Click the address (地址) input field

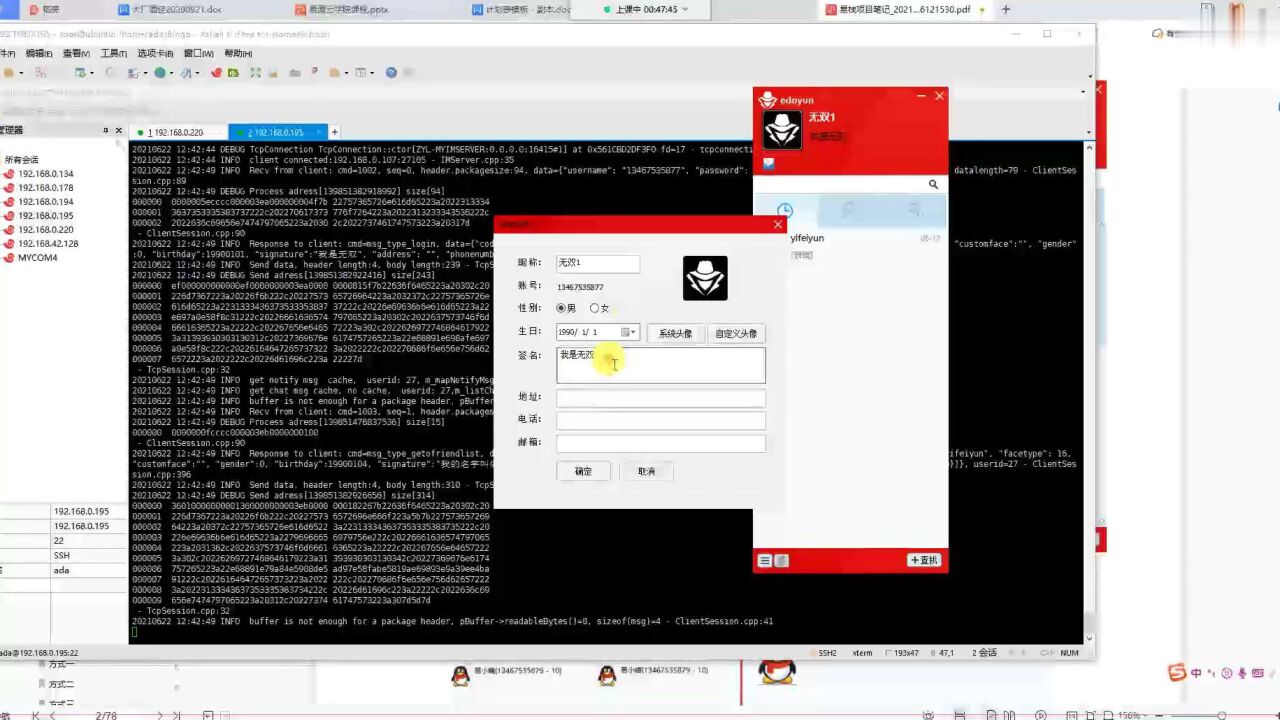coord(660,398)
